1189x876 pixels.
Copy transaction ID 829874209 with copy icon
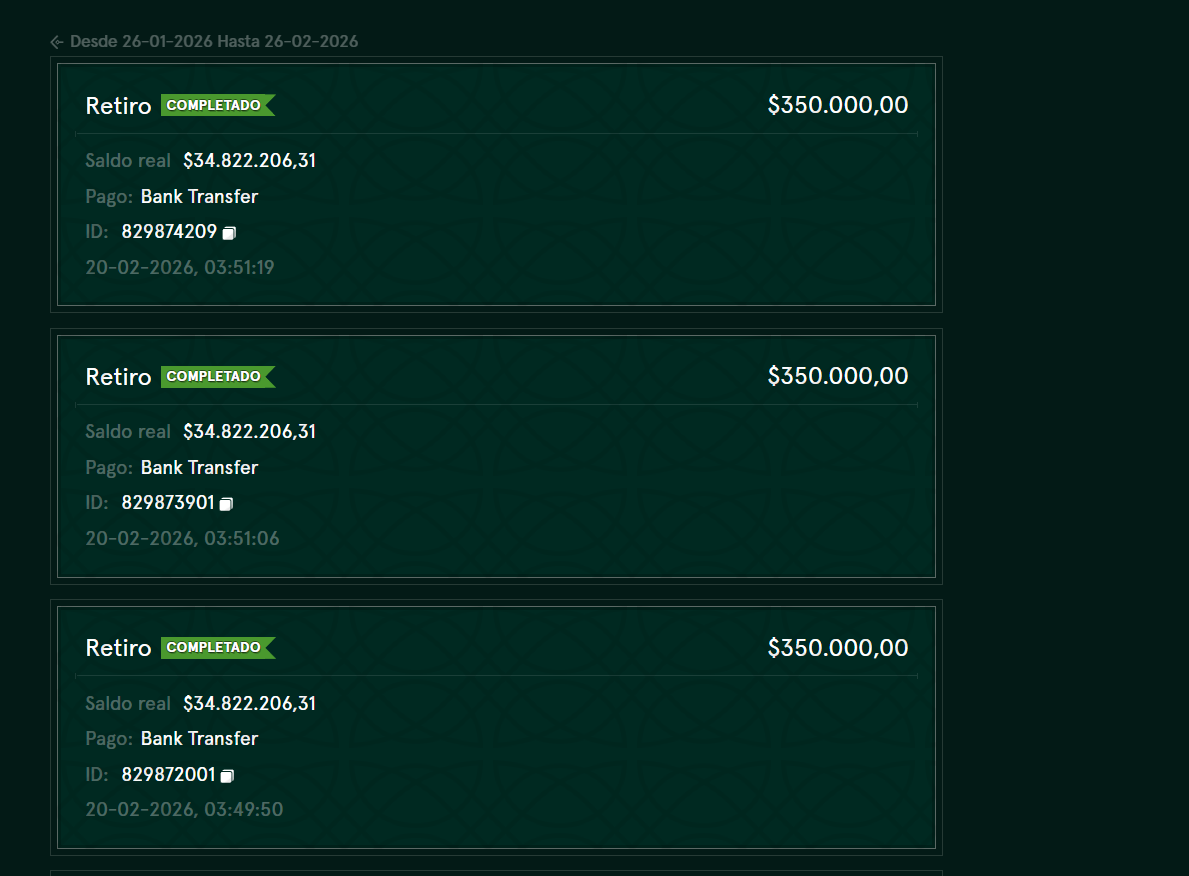pos(229,233)
